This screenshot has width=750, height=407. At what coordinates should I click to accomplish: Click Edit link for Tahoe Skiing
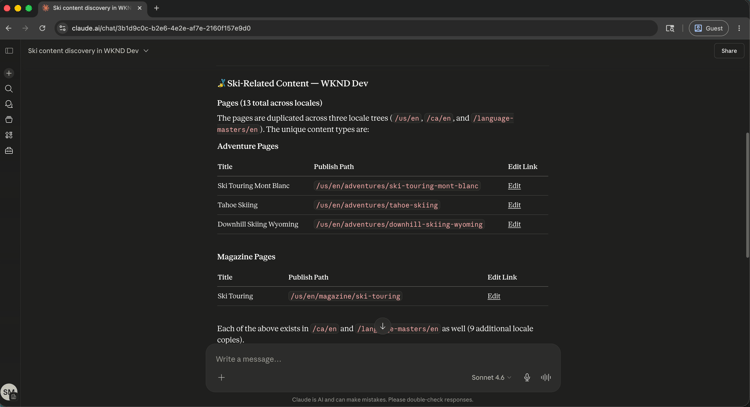pyautogui.click(x=514, y=205)
